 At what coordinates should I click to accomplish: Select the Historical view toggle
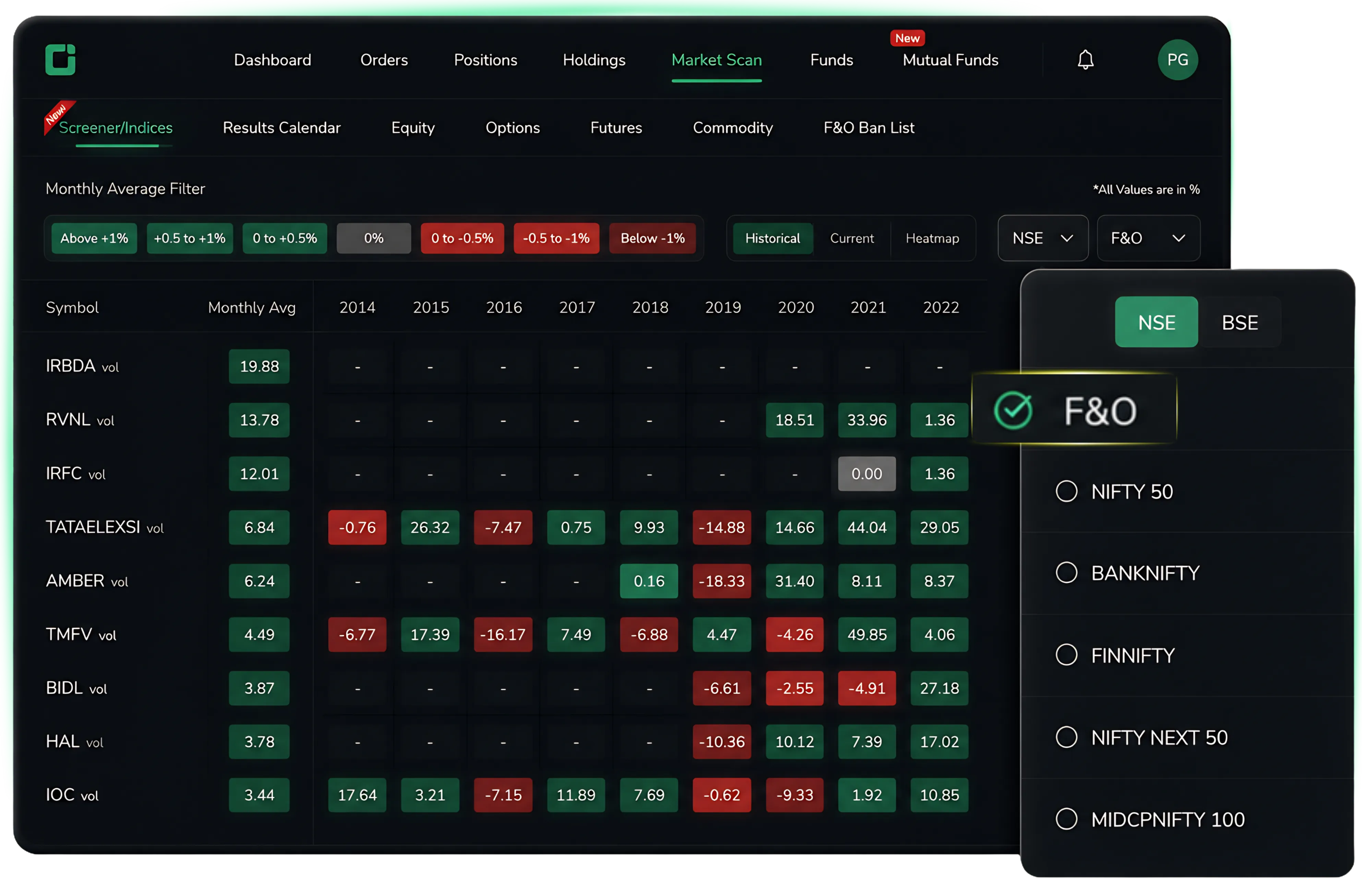772,238
